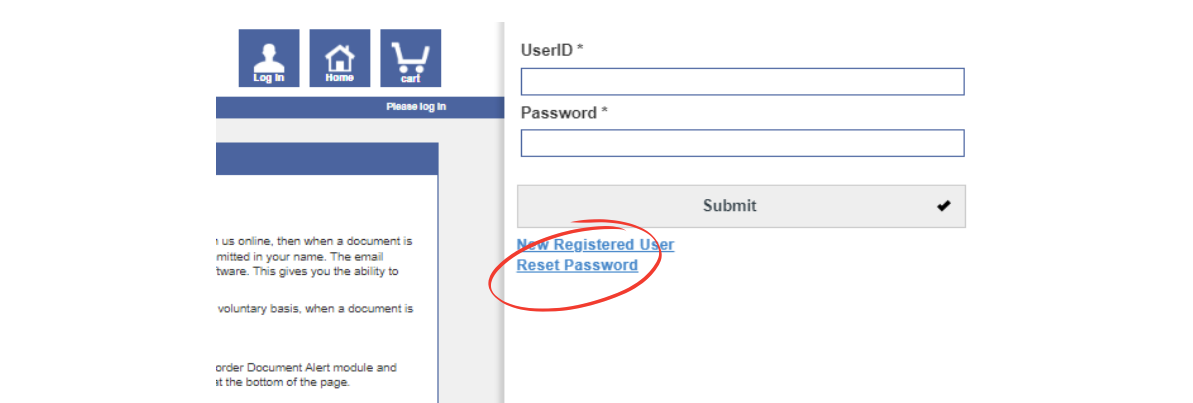
Task: Open the New Registered User link
Action: click(595, 245)
